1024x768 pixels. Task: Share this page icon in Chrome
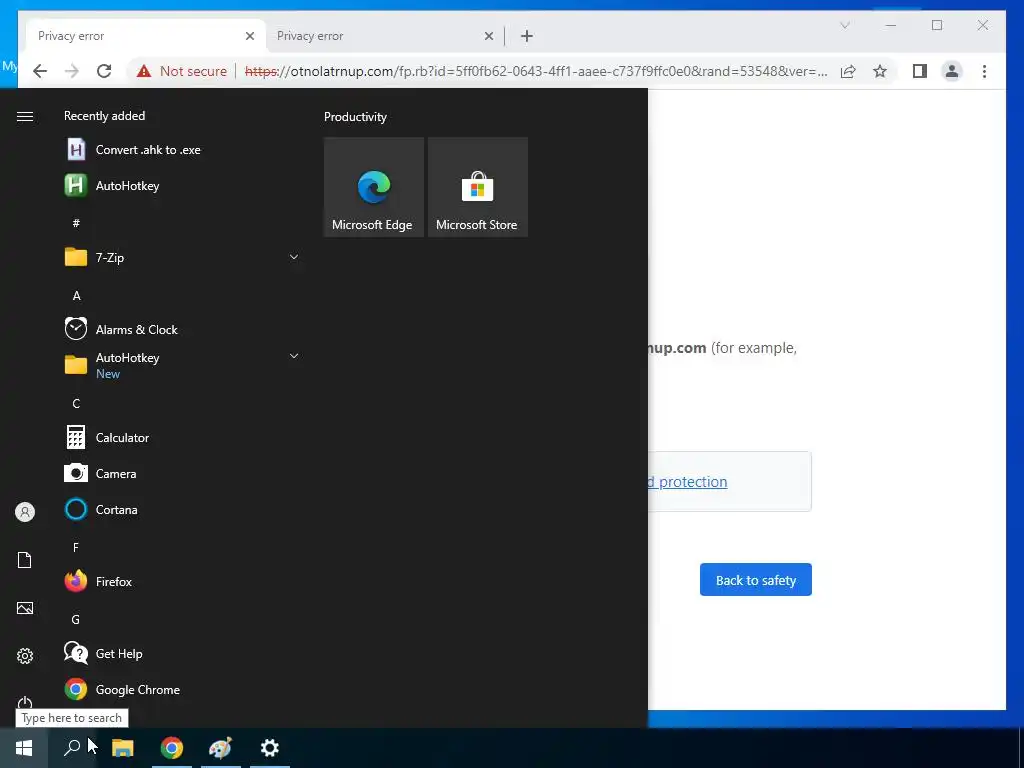pos(848,71)
